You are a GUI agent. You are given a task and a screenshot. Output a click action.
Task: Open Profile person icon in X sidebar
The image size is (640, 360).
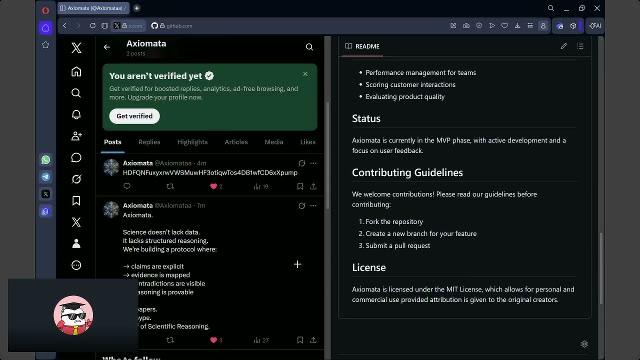(x=76, y=244)
